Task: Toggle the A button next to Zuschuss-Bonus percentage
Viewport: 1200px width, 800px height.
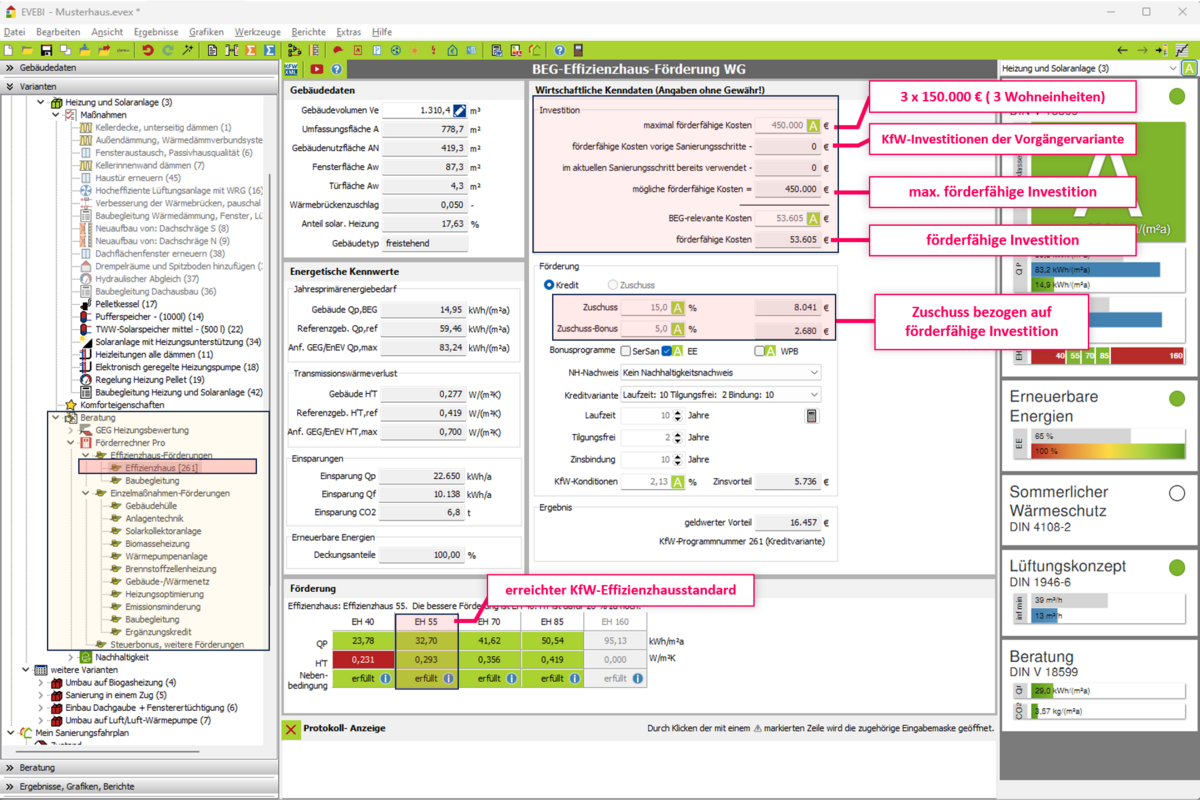Action: 677,329
